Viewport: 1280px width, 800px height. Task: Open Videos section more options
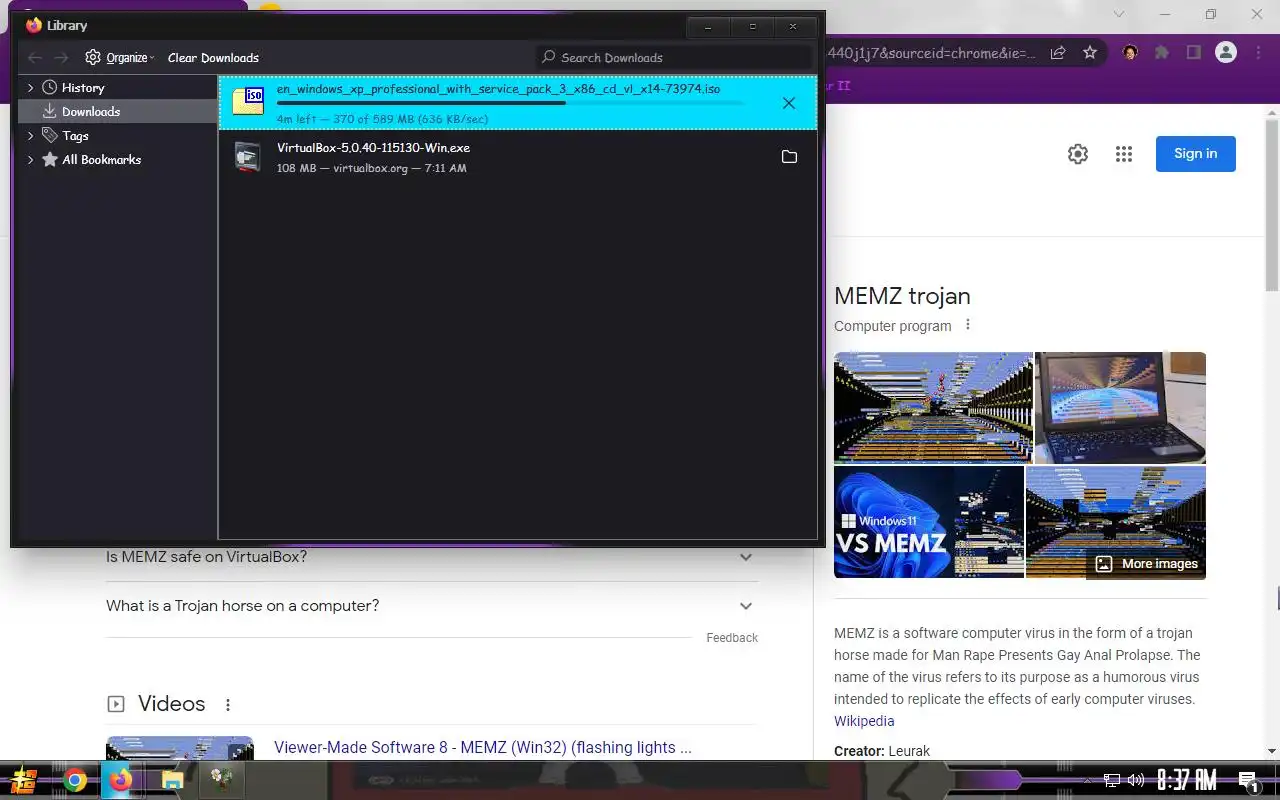pyautogui.click(x=228, y=705)
